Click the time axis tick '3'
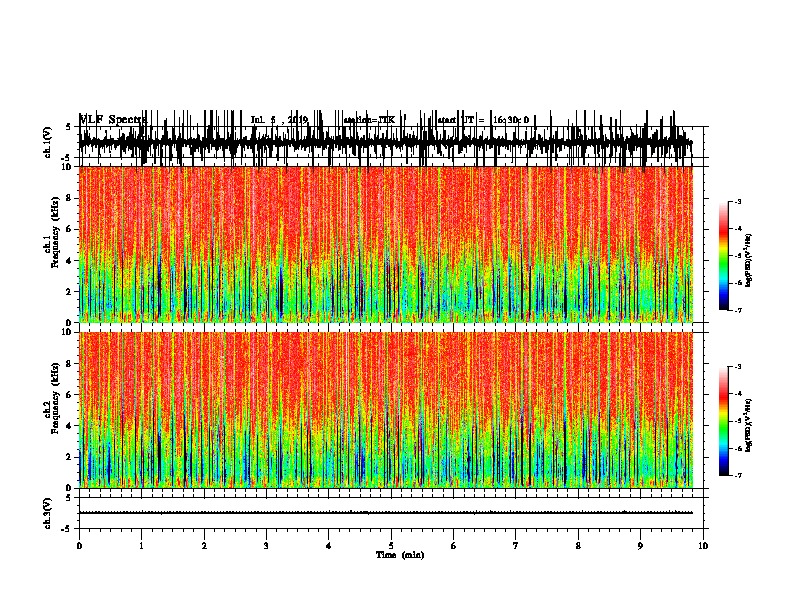 pos(266,546)
